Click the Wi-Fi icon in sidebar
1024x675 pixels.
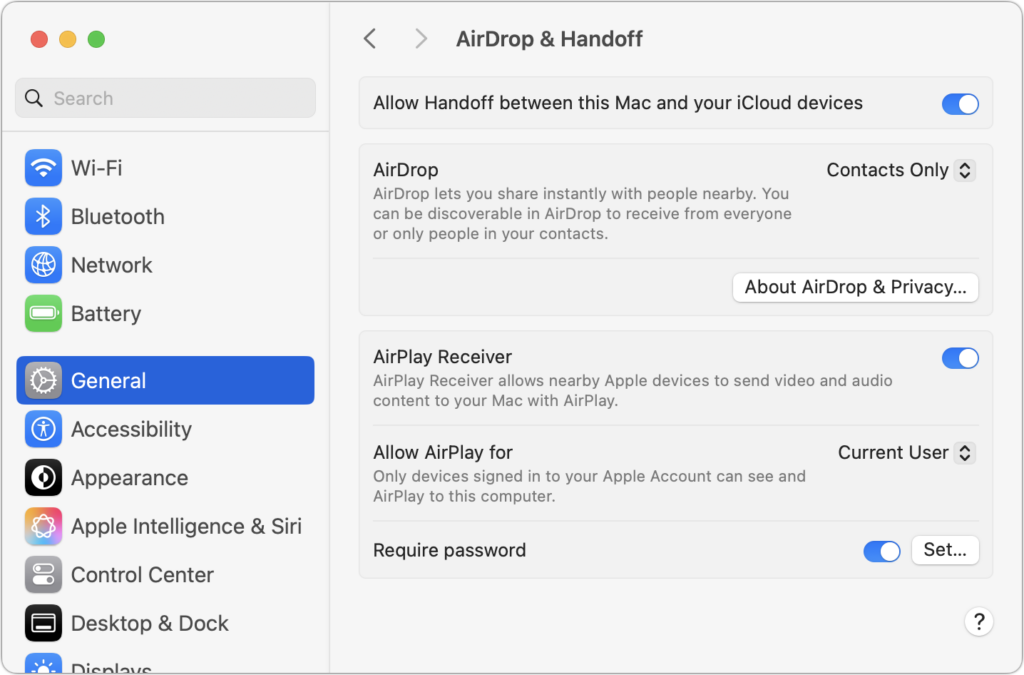[x=43, y=168]
